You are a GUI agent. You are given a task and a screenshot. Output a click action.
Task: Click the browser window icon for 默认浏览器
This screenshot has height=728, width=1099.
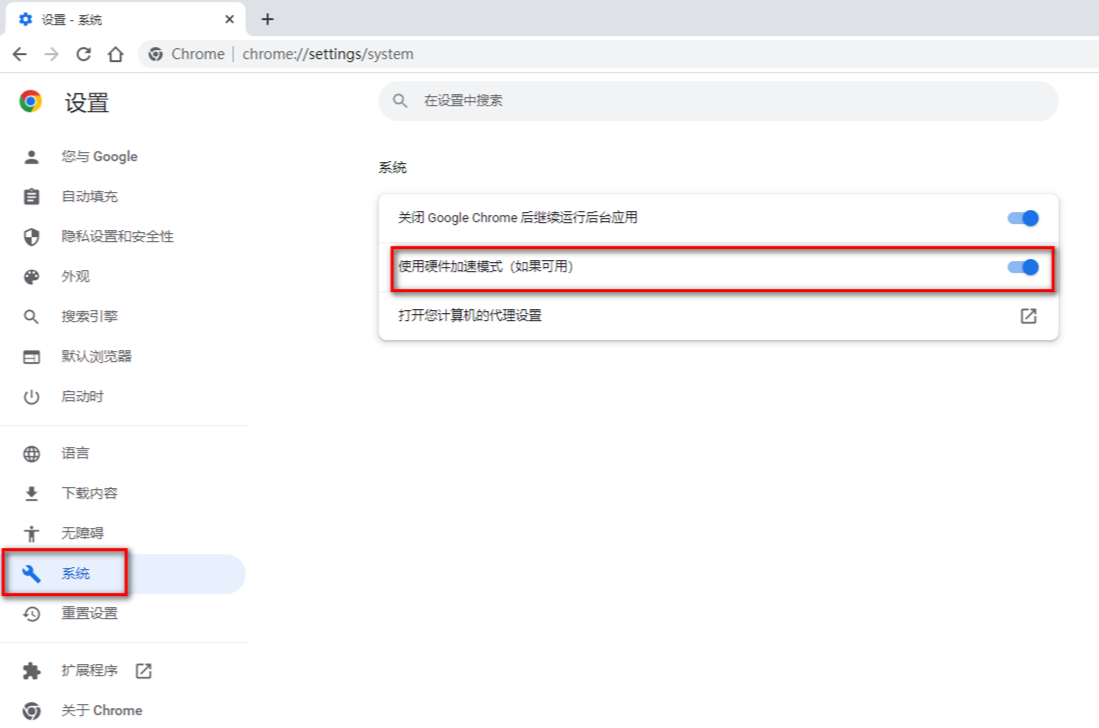(x=32, y=357)
